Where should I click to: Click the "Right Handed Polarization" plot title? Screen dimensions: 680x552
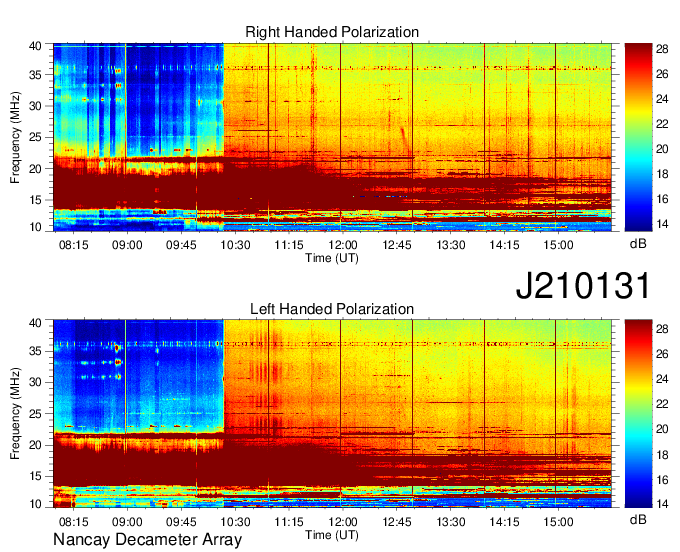click(x=332, y=32)
